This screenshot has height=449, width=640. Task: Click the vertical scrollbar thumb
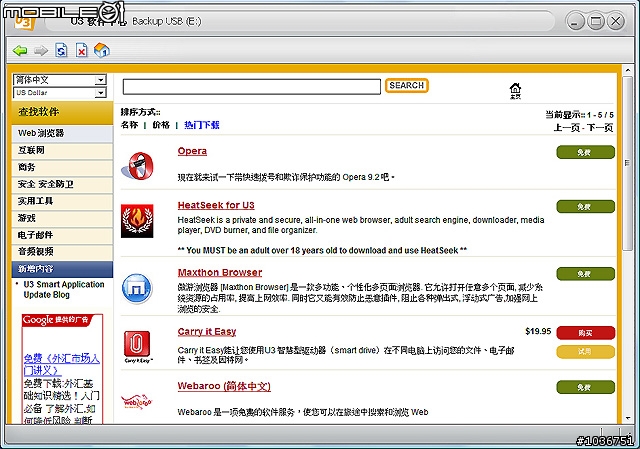[x=627, y=163]
